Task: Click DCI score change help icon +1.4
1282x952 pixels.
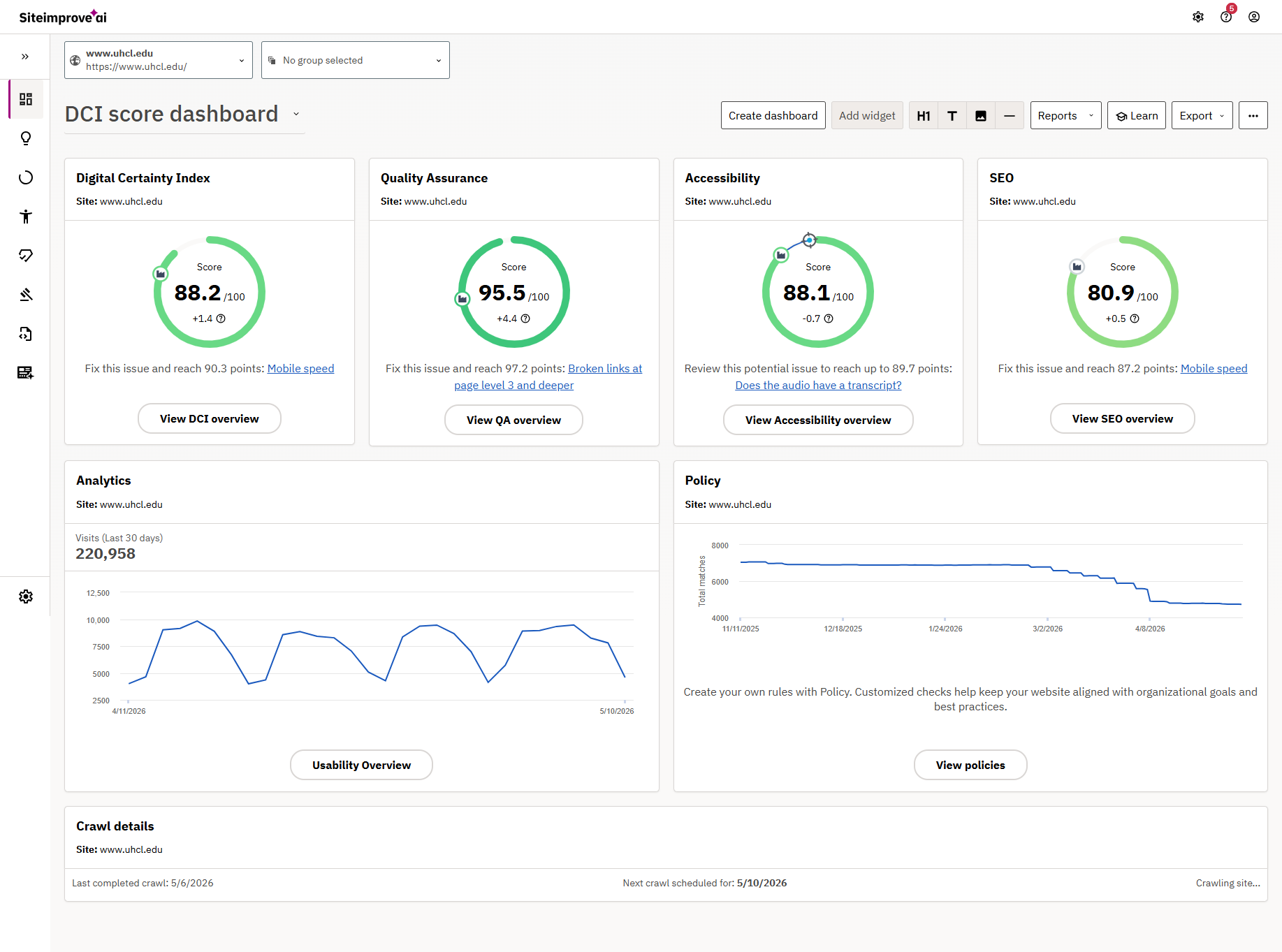Action: (221, 318)
